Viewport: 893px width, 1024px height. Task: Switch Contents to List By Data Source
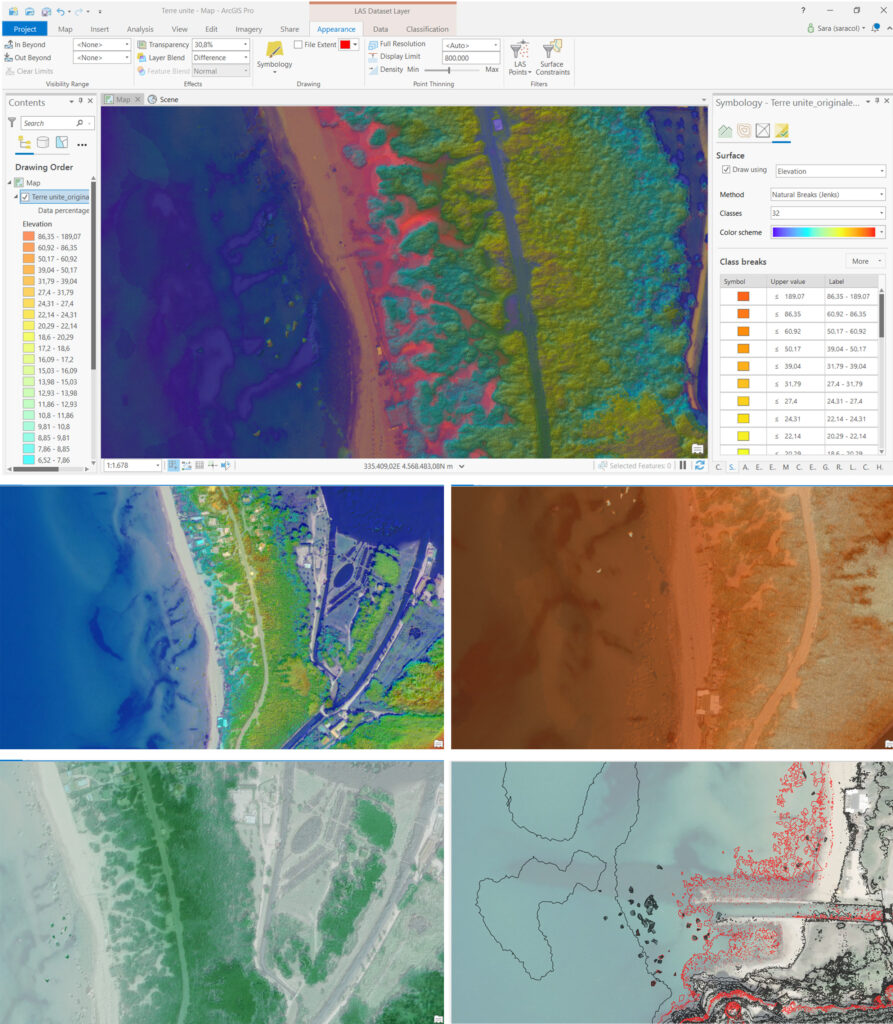coord(43,143)
